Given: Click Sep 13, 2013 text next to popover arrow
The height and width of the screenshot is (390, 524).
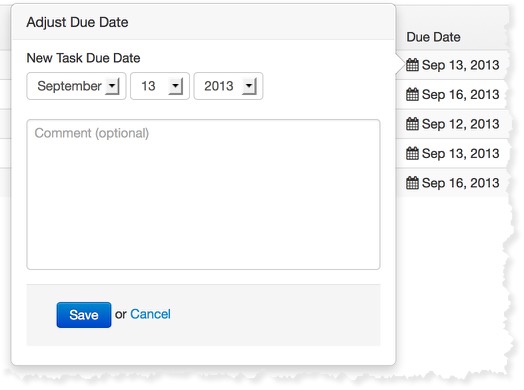Looking at the screenshot, I should (461, 65).
